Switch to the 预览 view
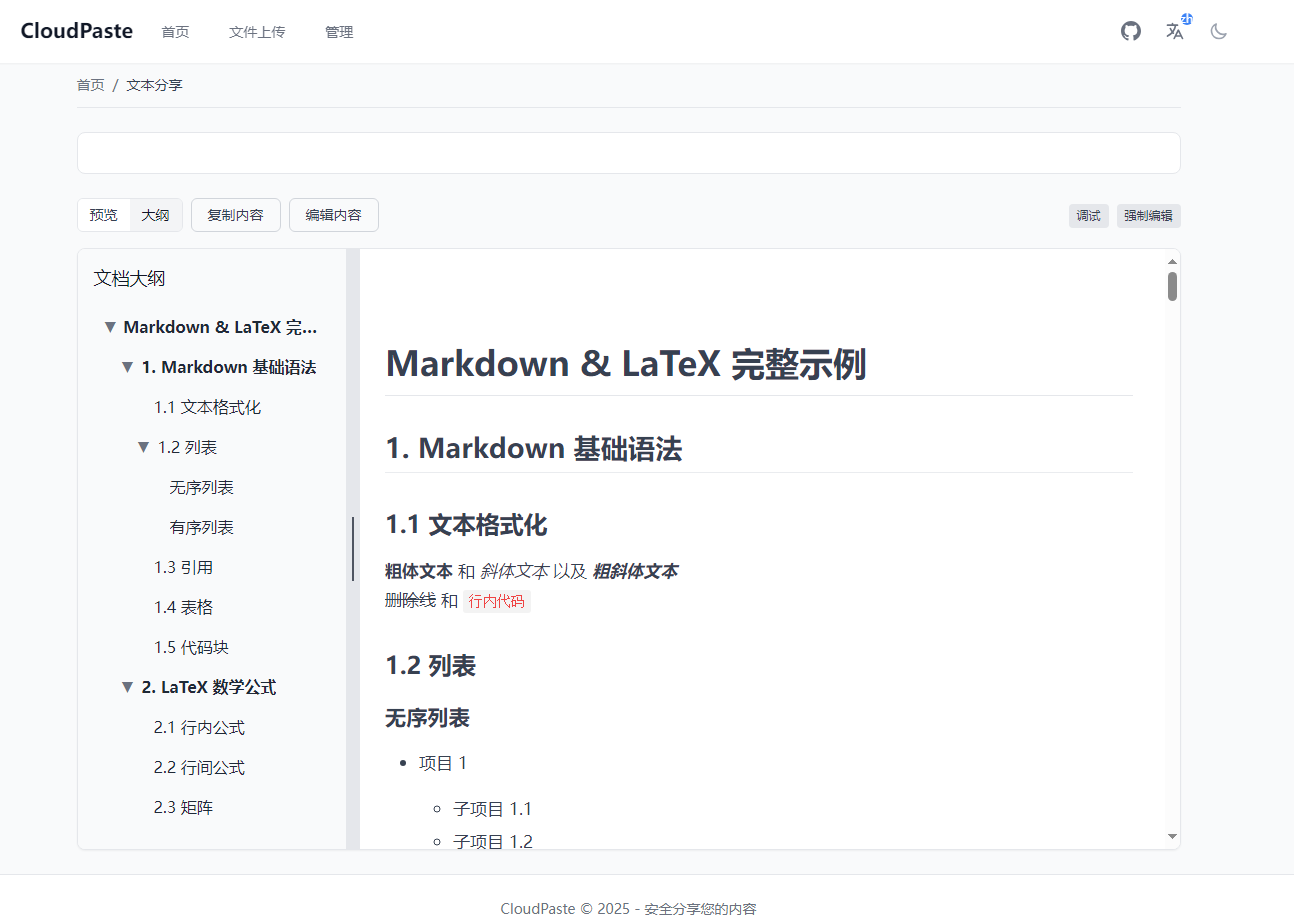This screenshot has width=1294, height=920. tap(104, 214)
